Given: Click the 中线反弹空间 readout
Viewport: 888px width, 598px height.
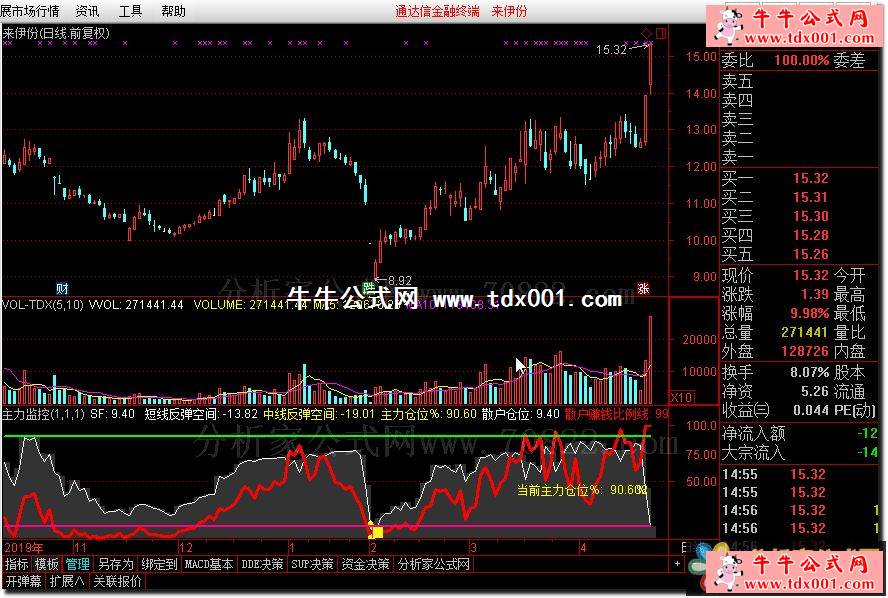Looking at the screenshot, I should [319, 414].
